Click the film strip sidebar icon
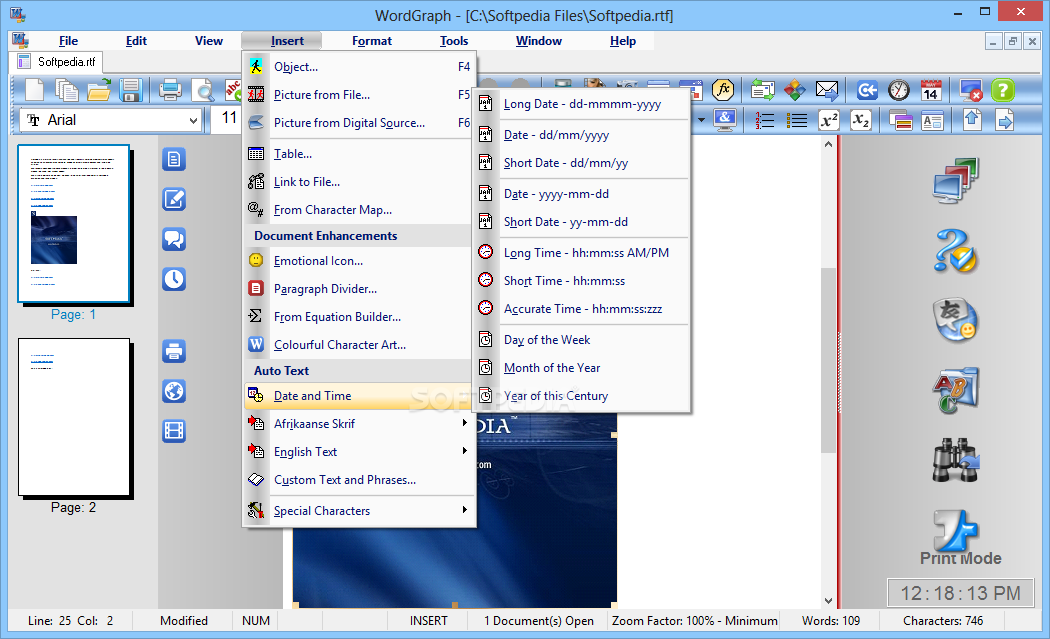Screen dimensions: 1050x639 coord(174,431)
